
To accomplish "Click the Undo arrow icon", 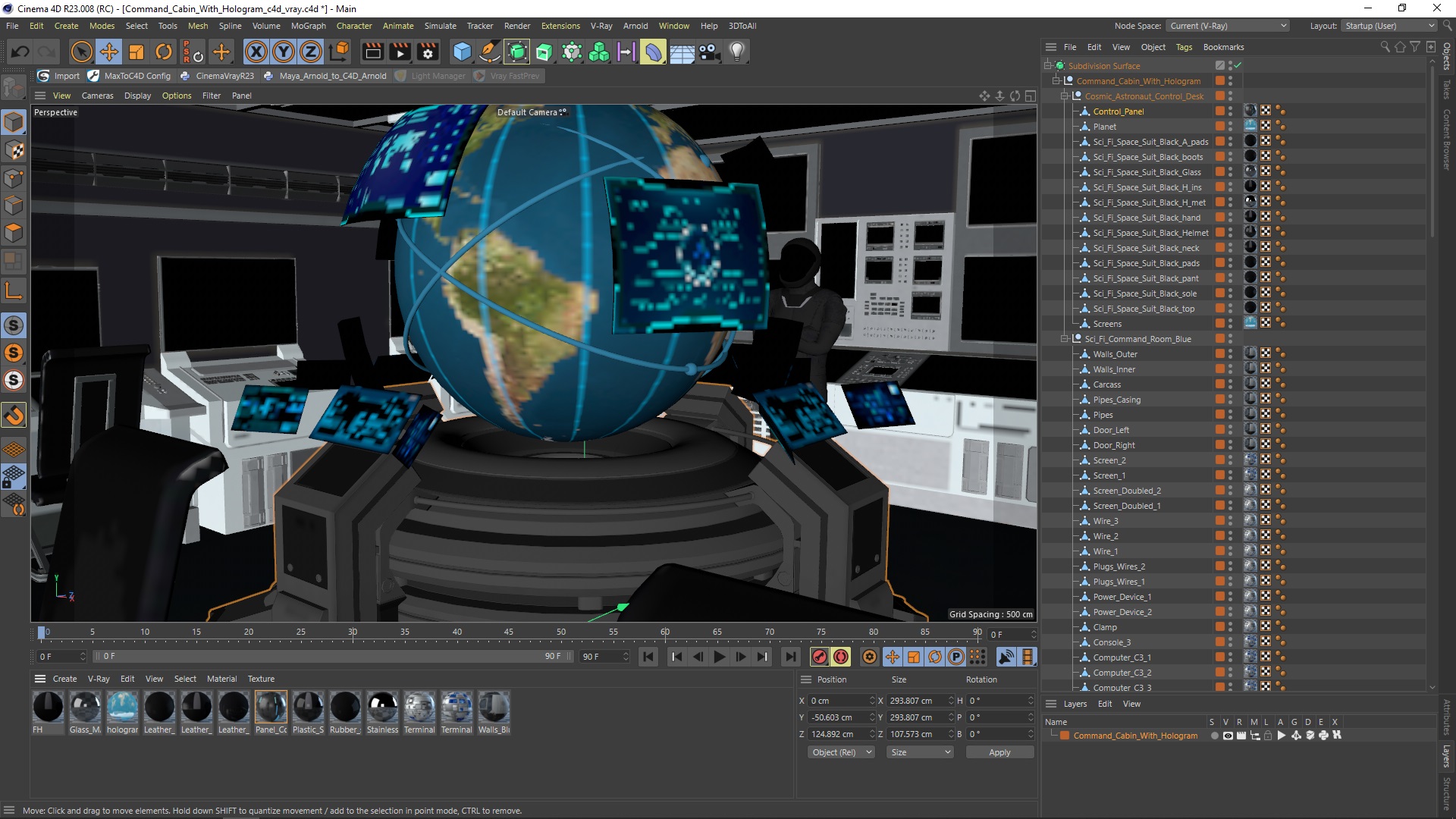I will (x=20, y=52).
